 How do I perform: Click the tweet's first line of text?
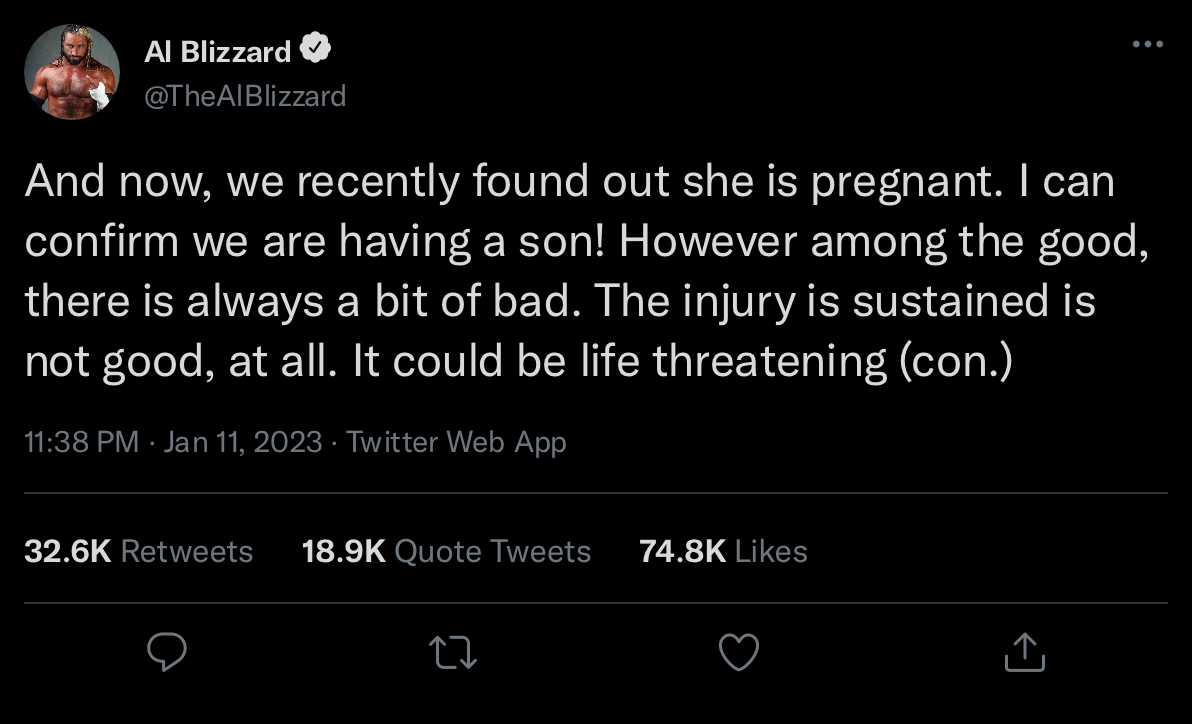[568, 183]
